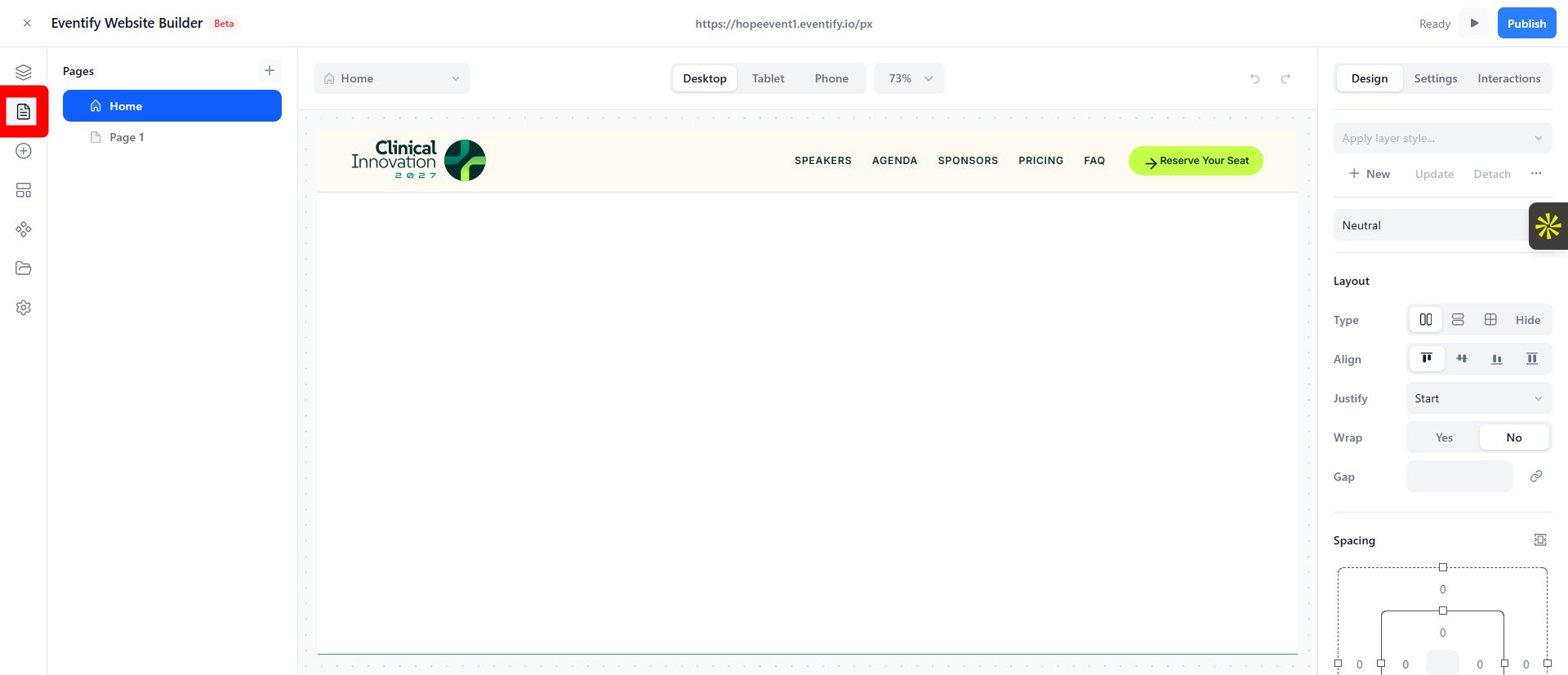Select Hide layout type option

pos(1528,320)
